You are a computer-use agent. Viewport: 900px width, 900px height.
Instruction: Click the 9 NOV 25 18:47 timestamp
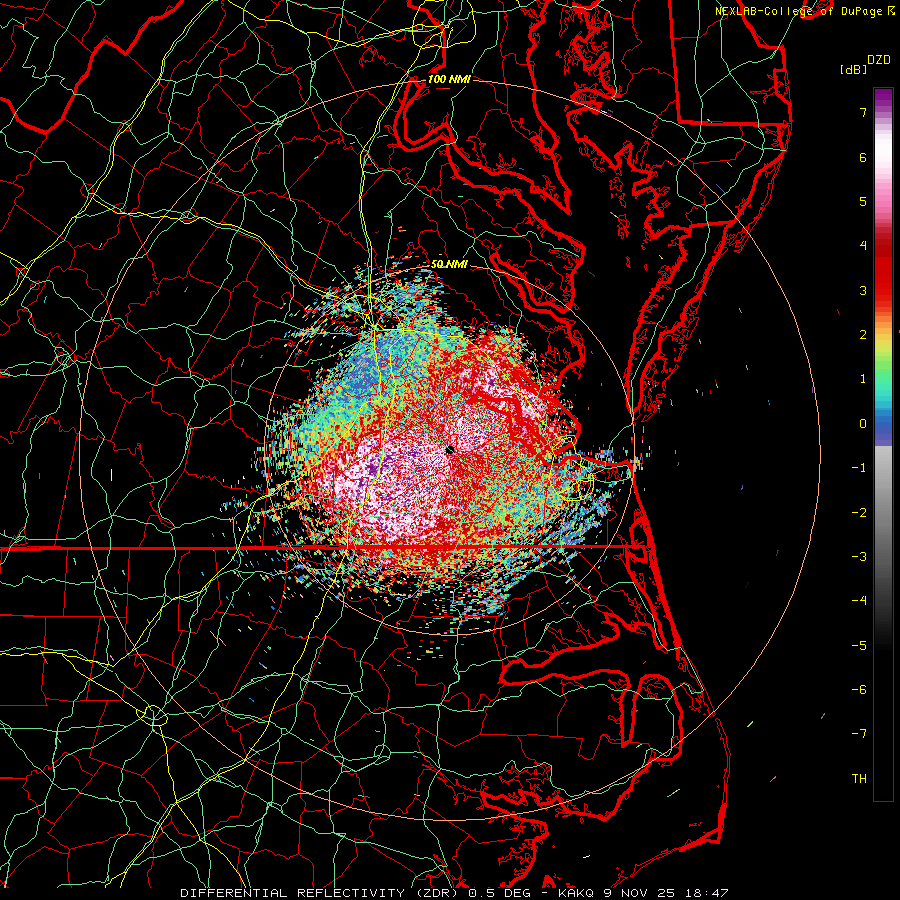pyautogui.click(x=665, y=893)
